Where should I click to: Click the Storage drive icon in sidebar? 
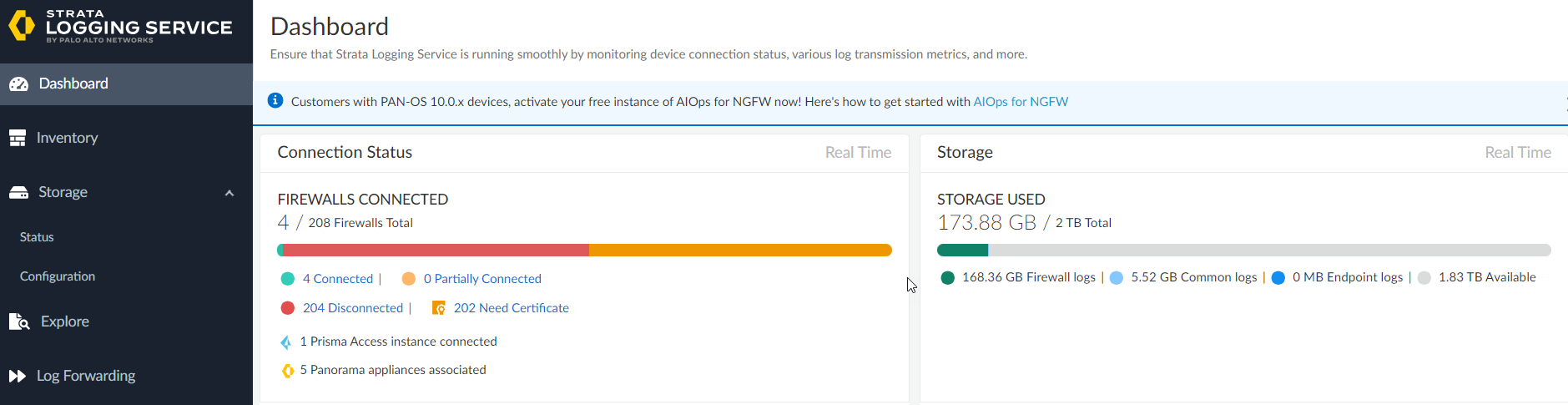18,192
